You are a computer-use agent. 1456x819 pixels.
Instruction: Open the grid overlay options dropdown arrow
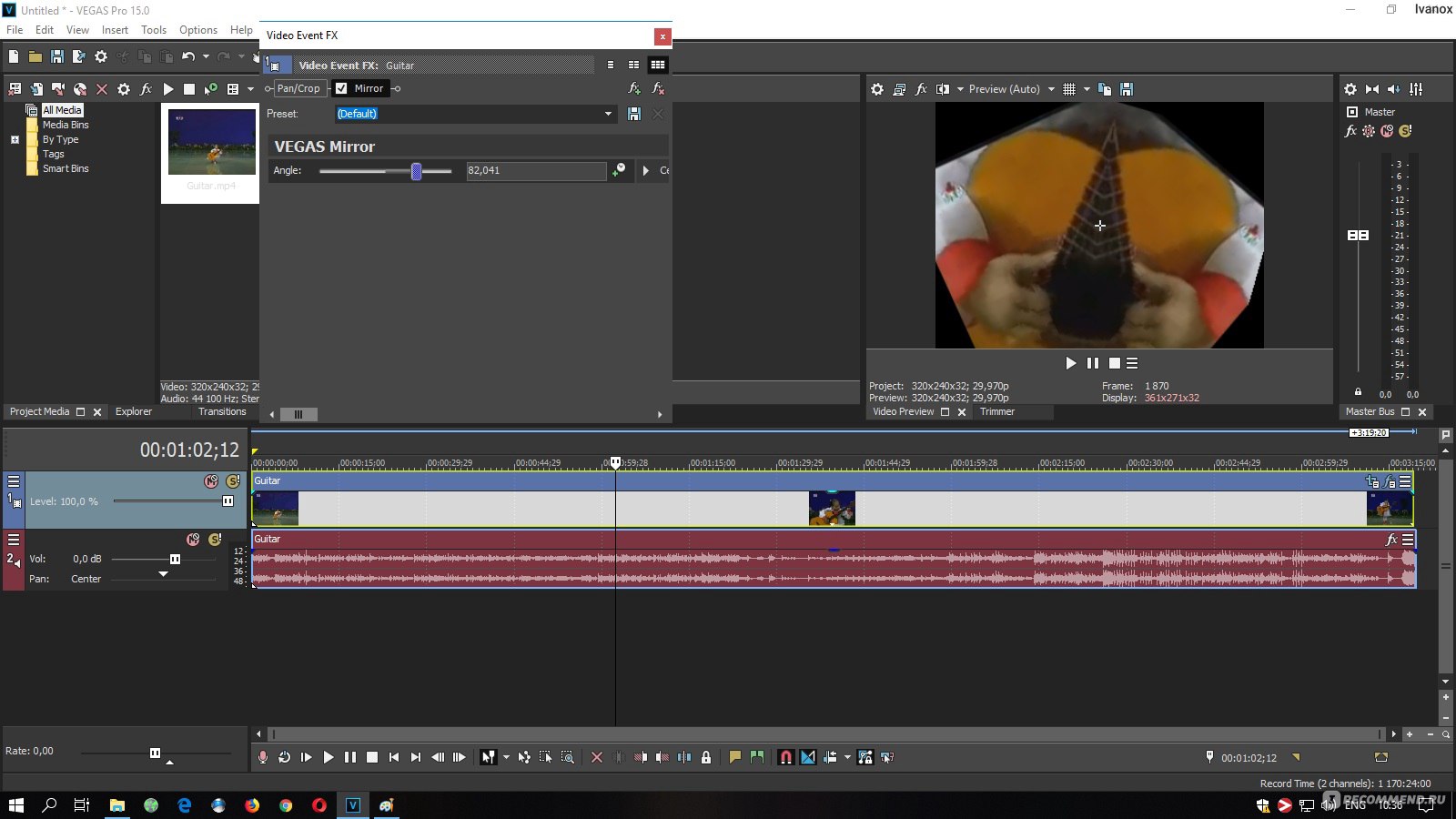tap(1087, 89)
